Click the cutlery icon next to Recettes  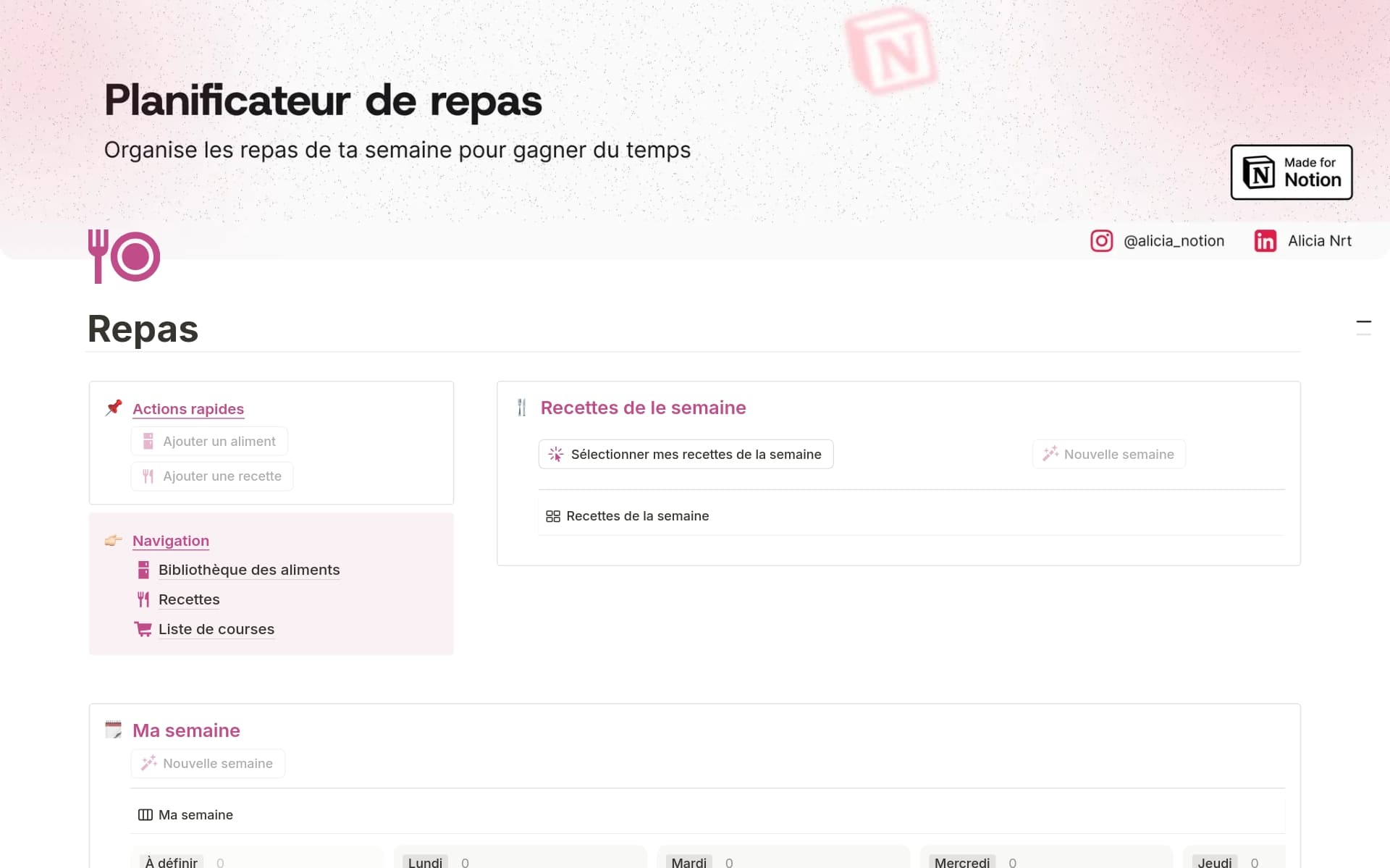(143, 599)
